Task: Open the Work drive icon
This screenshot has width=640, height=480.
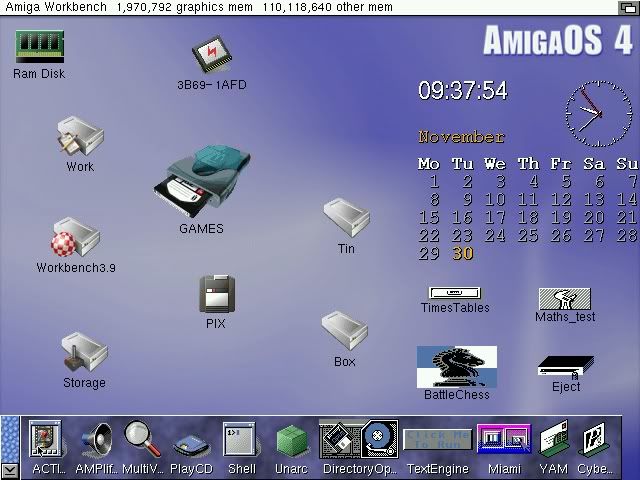Action: click(x=80, y=136)
